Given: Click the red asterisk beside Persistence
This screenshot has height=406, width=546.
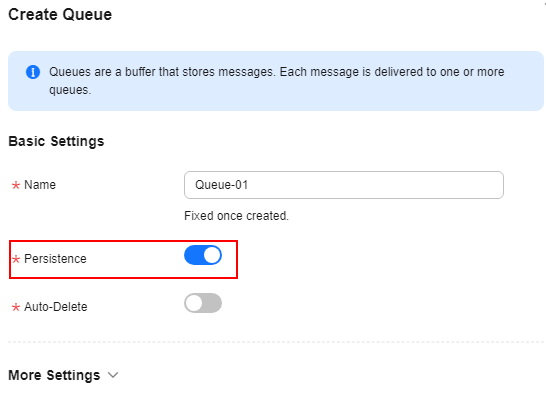Looking at the screenshot, I should [16, 259].
